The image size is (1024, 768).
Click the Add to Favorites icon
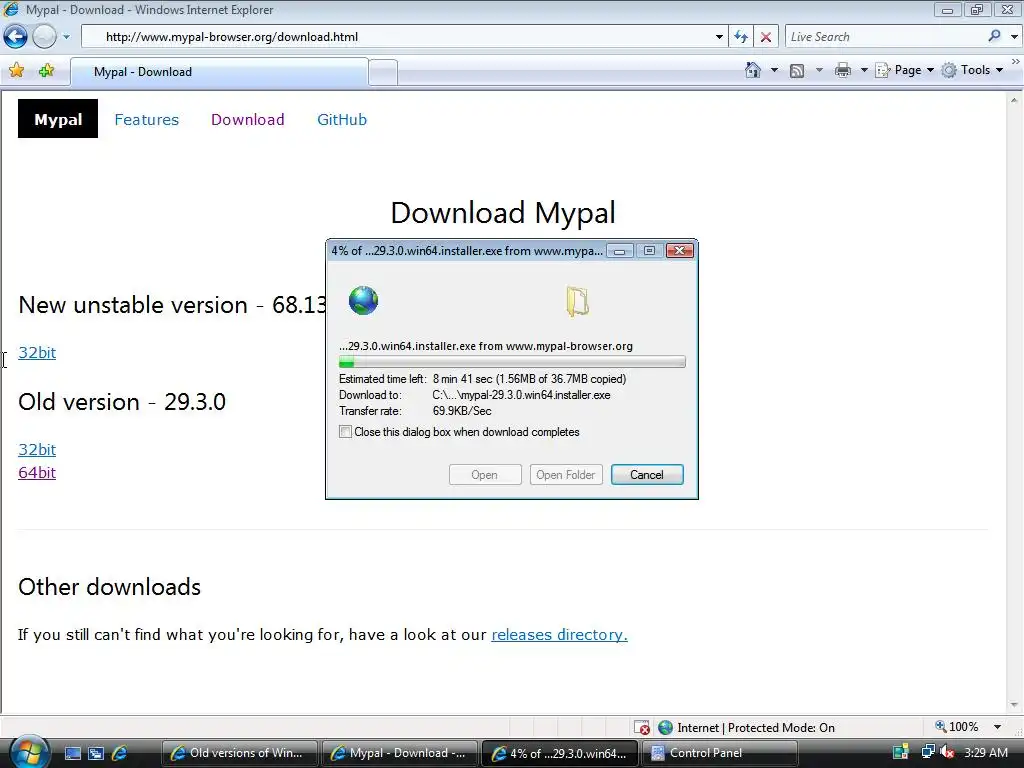tap(46, 71)
